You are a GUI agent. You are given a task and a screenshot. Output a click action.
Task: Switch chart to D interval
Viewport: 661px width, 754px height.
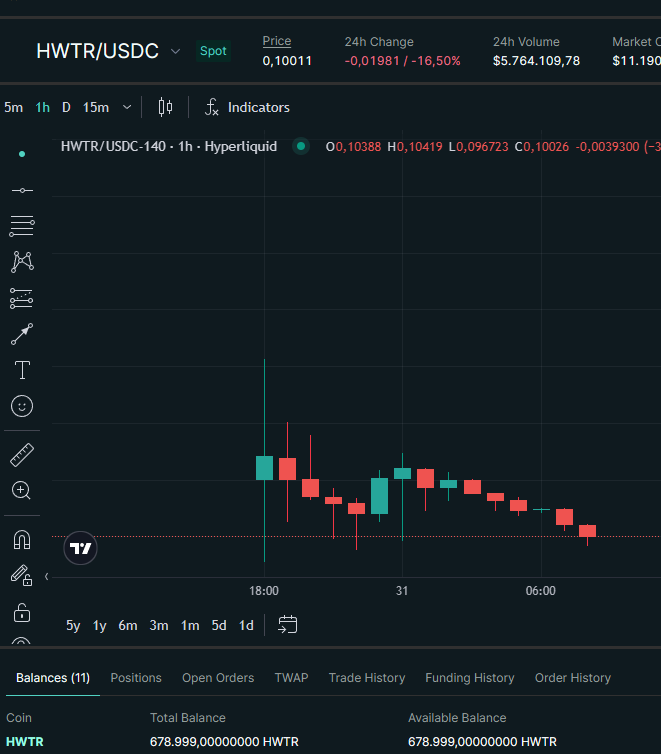[66, 107]
